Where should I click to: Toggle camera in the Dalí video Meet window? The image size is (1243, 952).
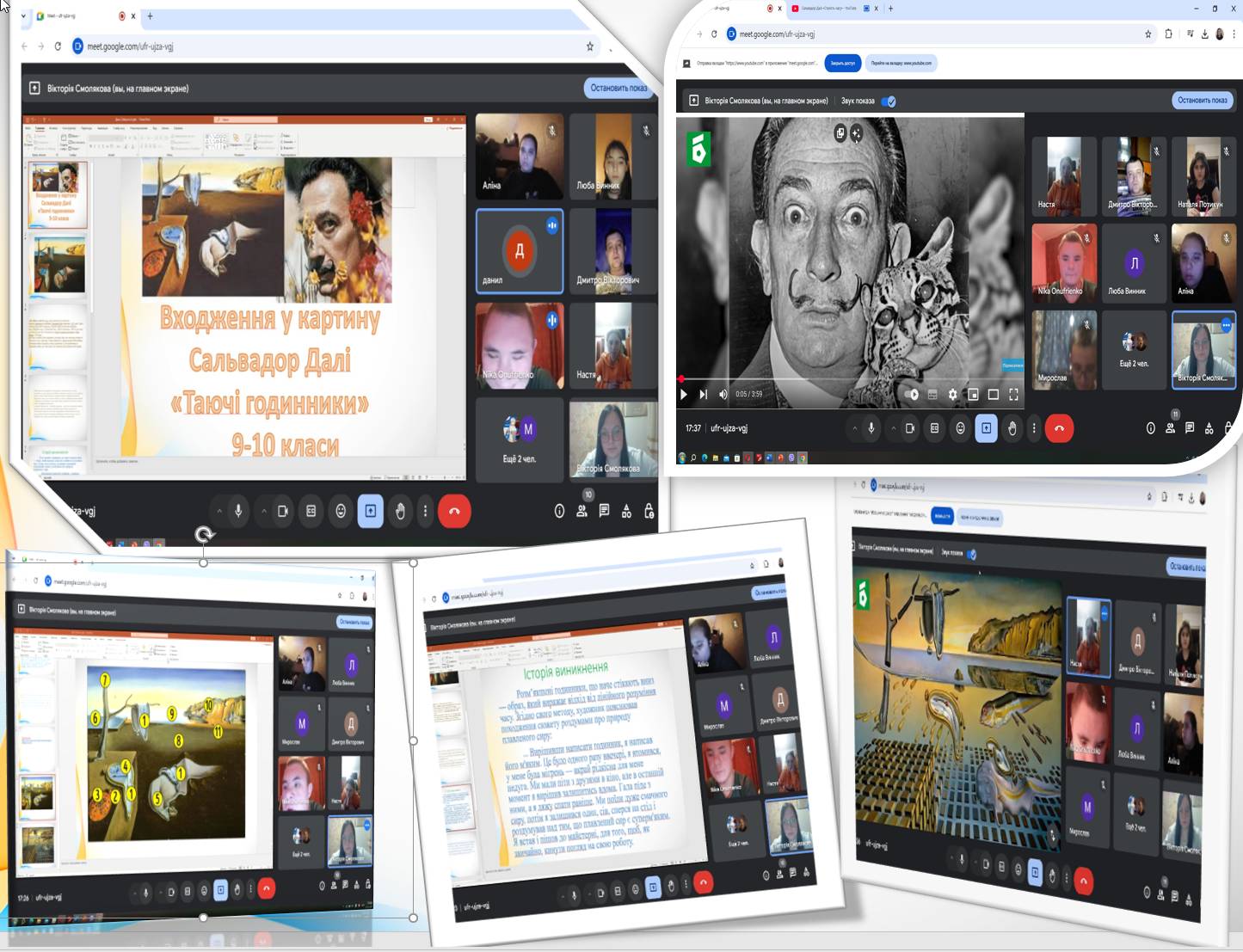pos(910,428)
